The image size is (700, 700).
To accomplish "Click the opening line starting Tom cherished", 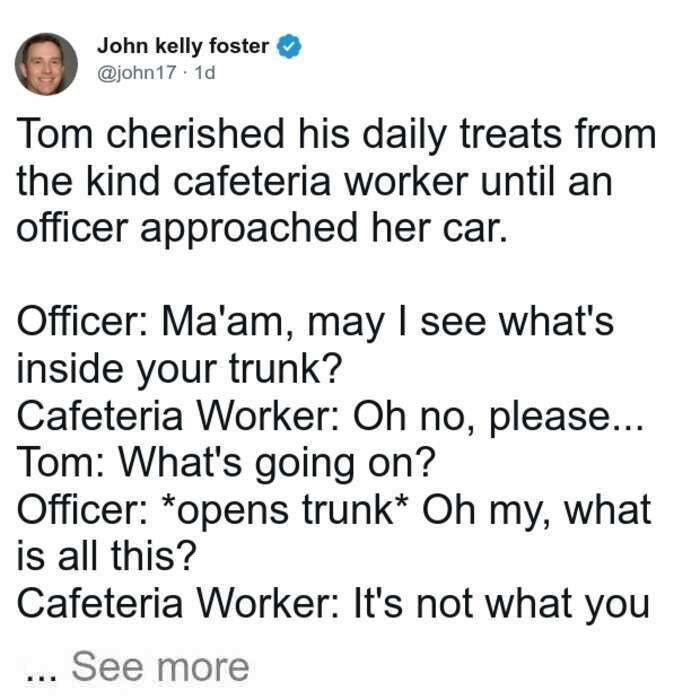I will click(x=337, y=135).
